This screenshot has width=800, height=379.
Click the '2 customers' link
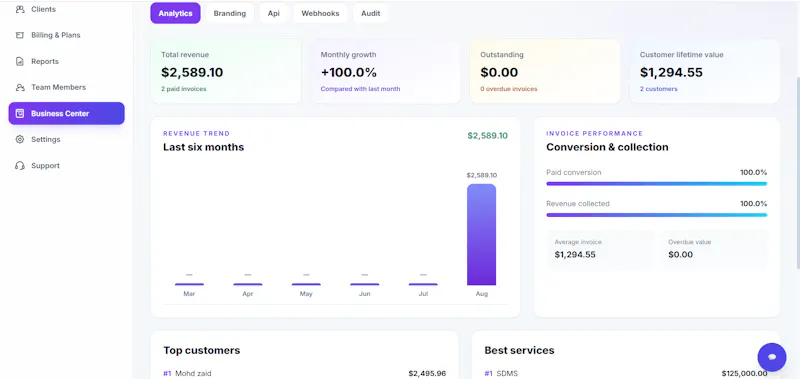click(x=659, y=89)
